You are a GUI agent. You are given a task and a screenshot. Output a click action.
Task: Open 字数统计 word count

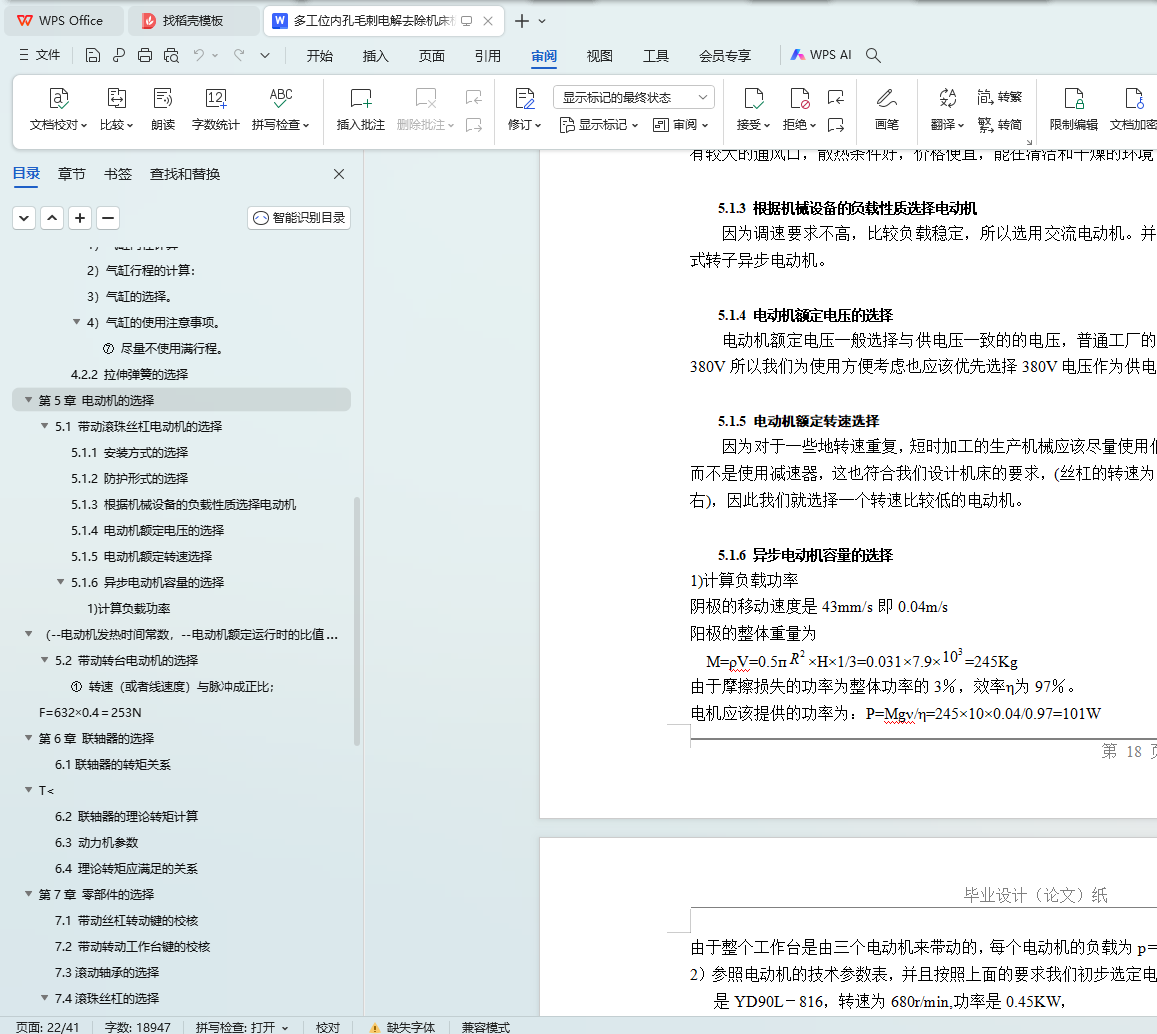[x=215, y=108]
